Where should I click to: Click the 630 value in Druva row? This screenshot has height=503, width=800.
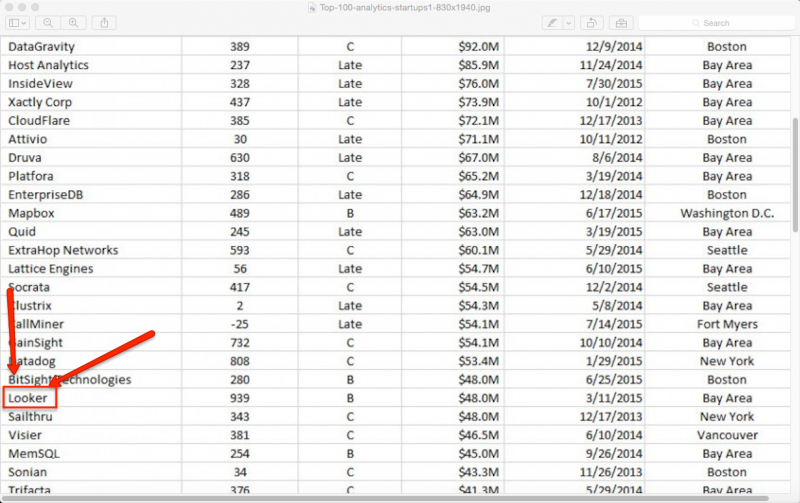click(x=240, y=158)
